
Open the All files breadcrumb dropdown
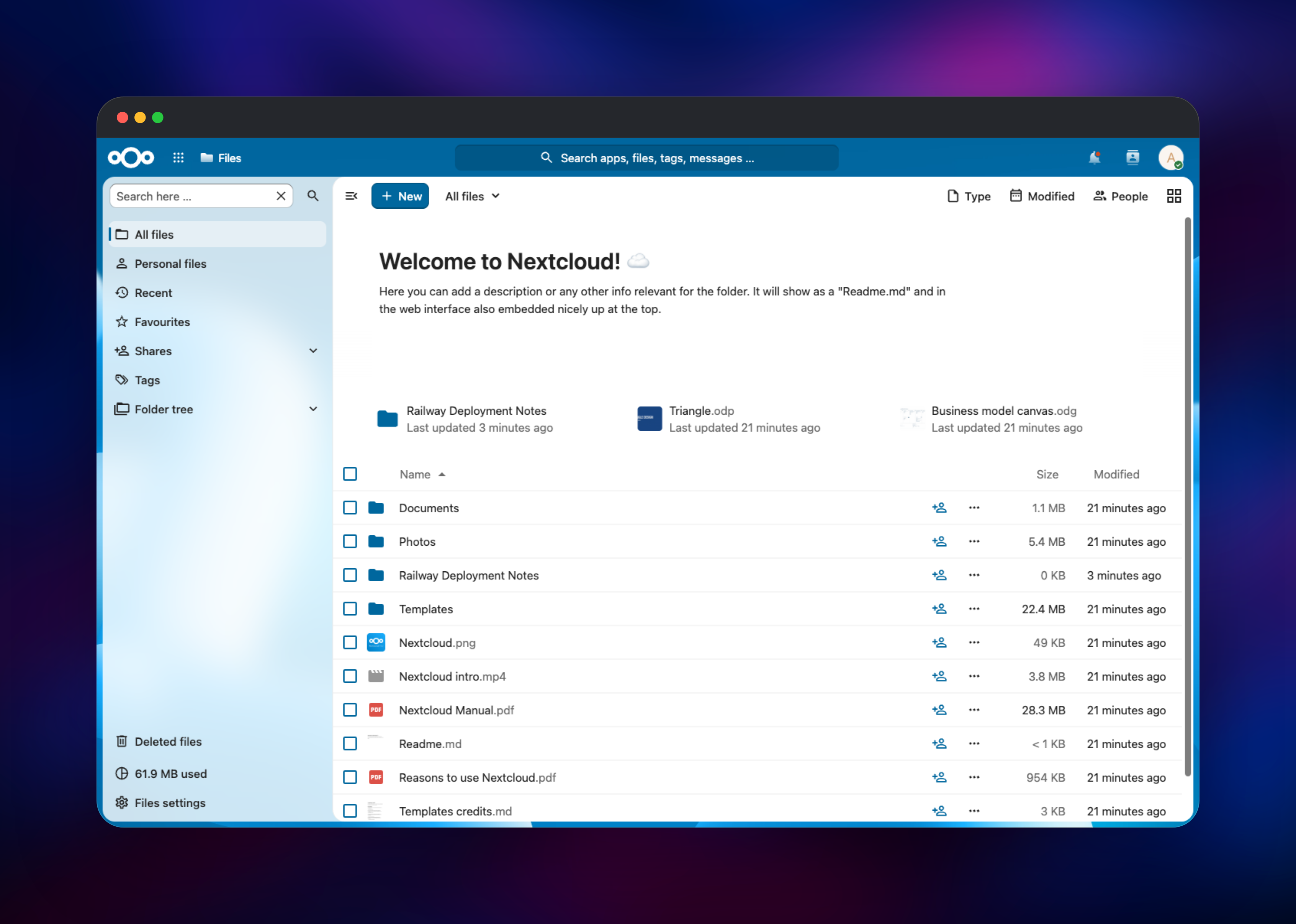[x=472, y=196]
